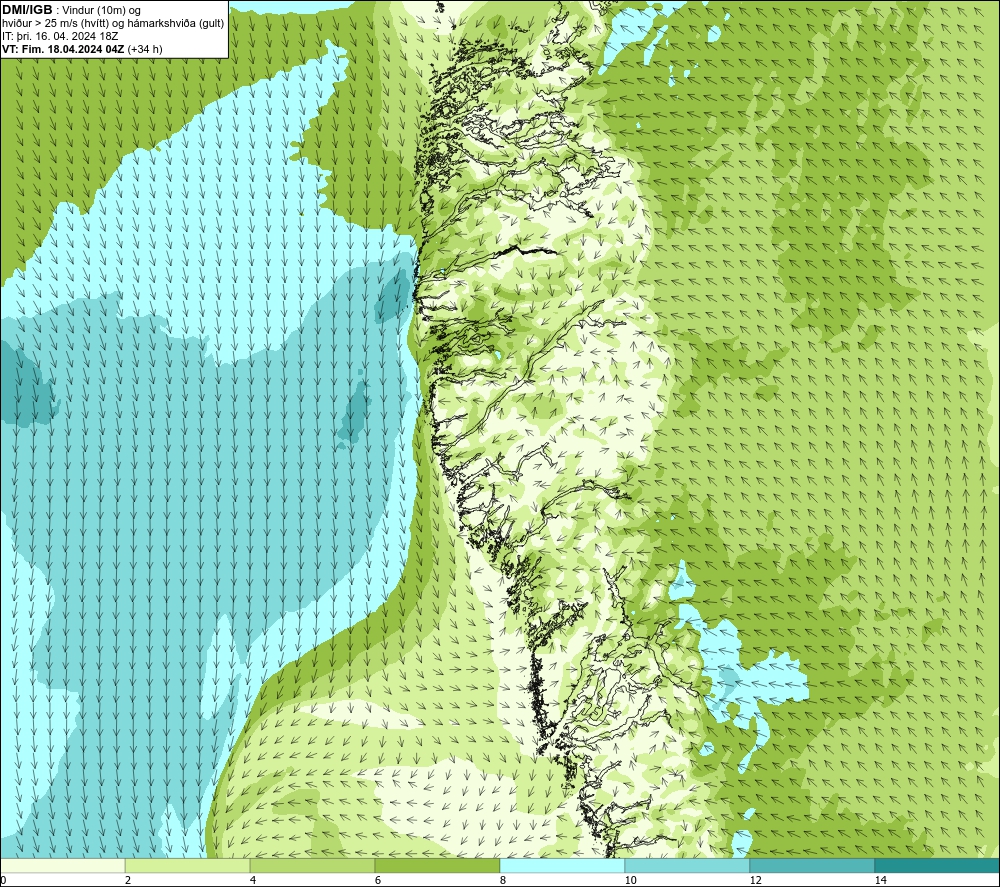Viewport: 1000px width, 887px height.
Task: Click the '8' colorbar scale label
Action: (503, 880)
